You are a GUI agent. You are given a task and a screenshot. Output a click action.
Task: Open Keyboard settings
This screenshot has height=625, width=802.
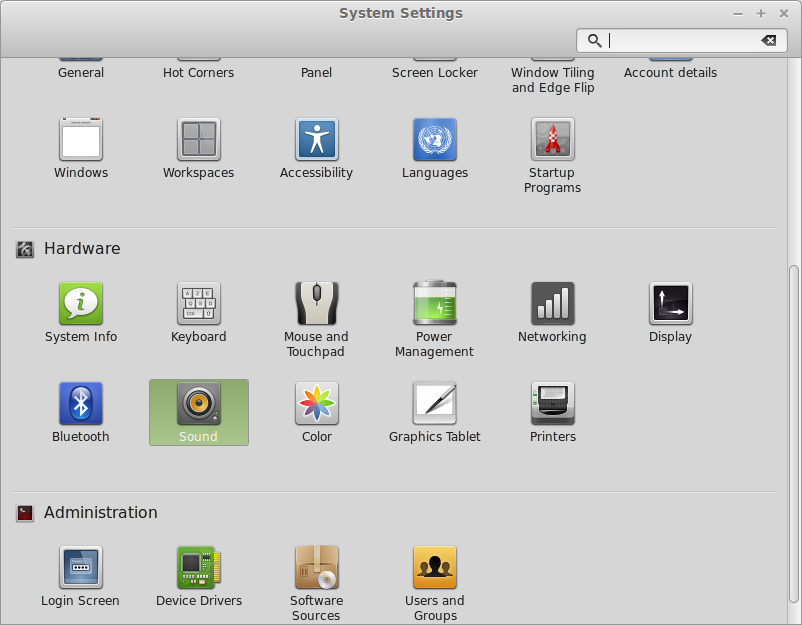point(198,312)
